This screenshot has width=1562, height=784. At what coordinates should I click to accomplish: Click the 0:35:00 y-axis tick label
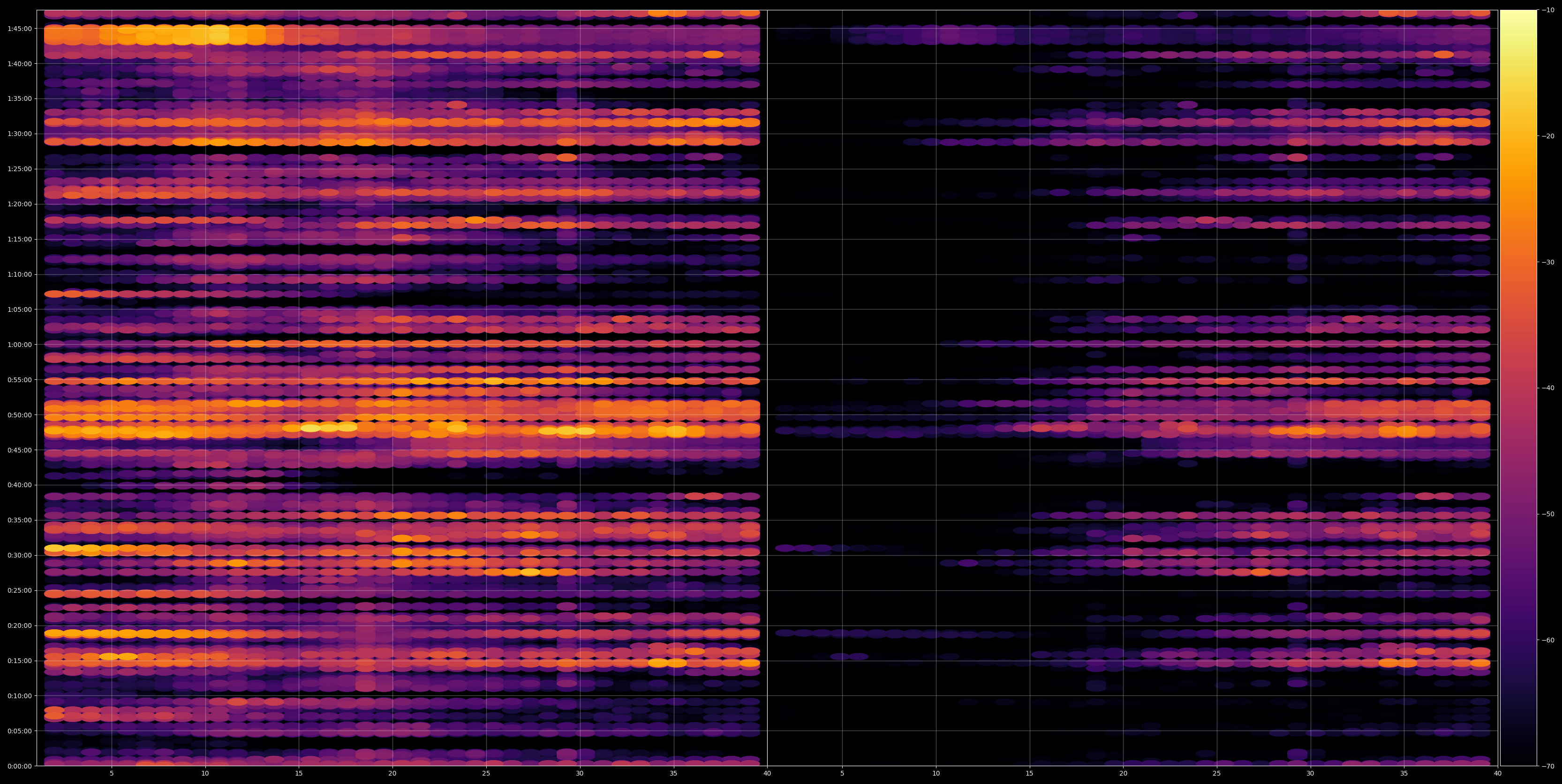tap(19, 520)
